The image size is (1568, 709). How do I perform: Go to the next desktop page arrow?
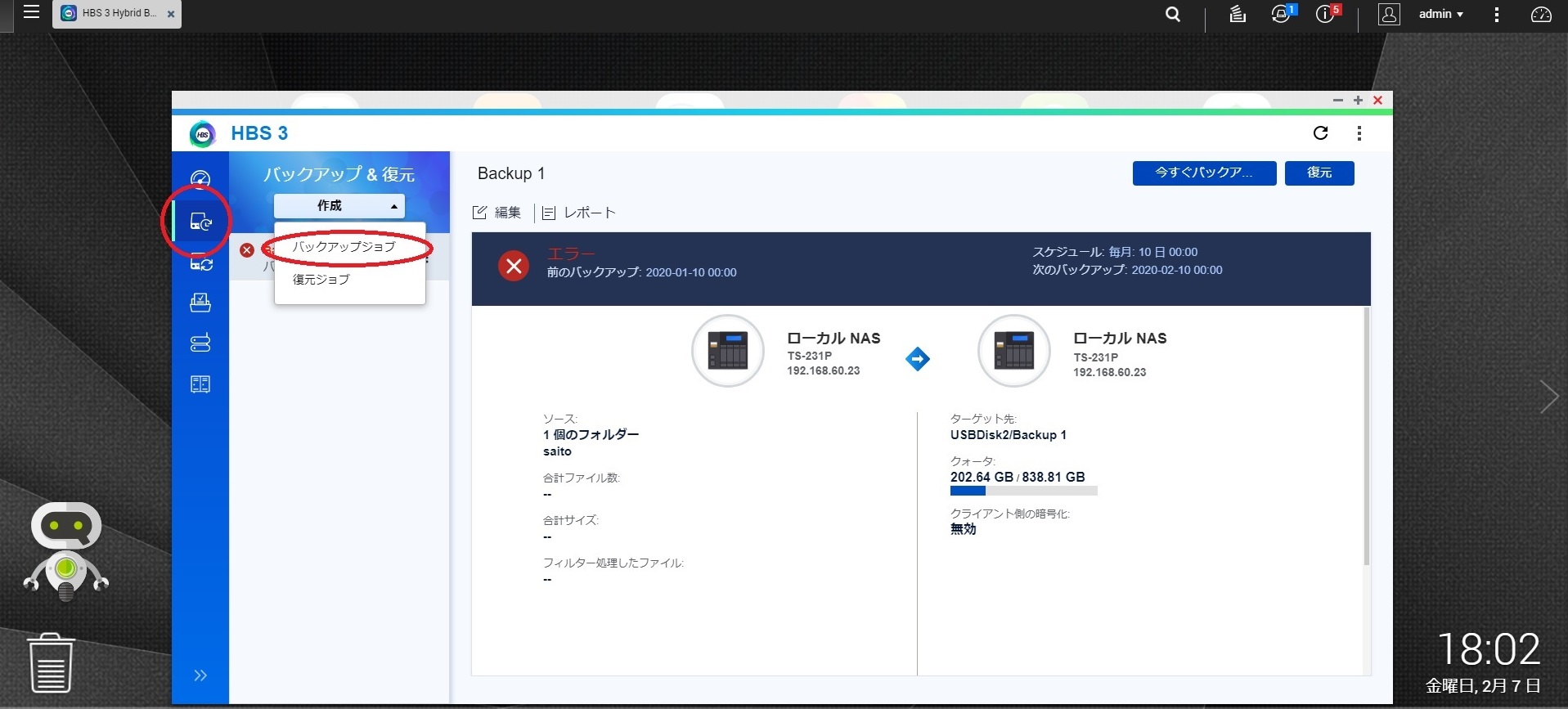pos(1548,397)
